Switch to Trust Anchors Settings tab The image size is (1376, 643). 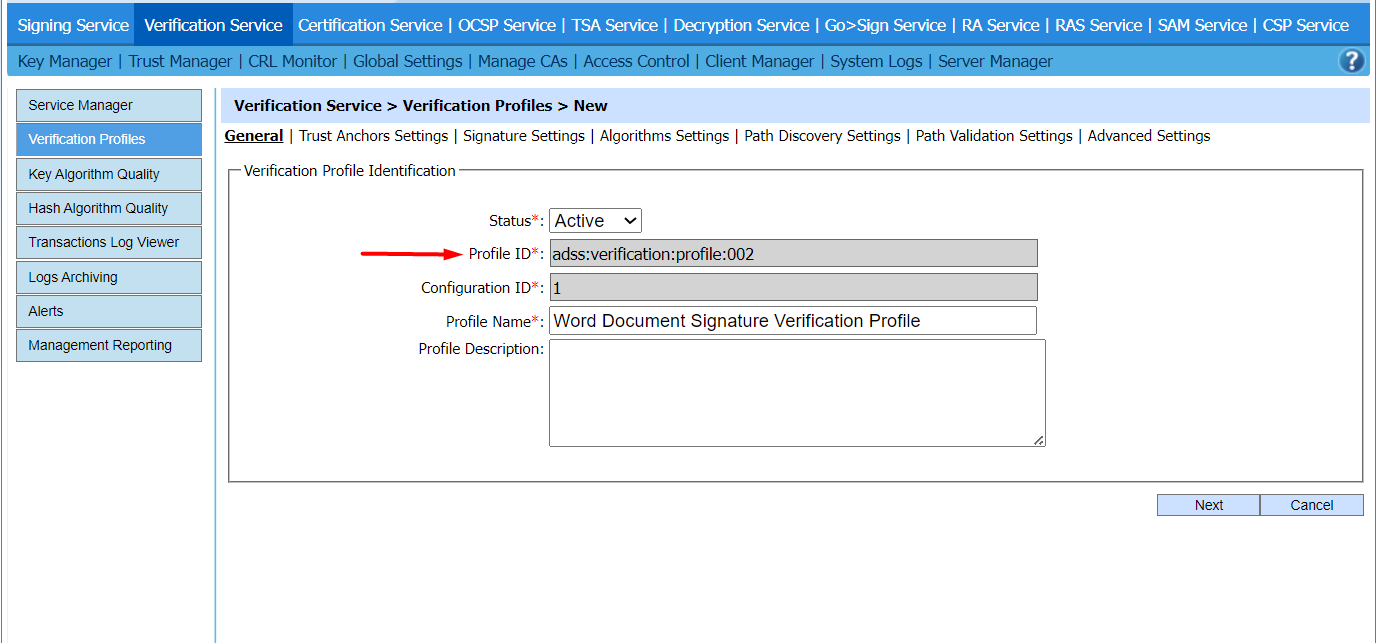coord(373,136)
